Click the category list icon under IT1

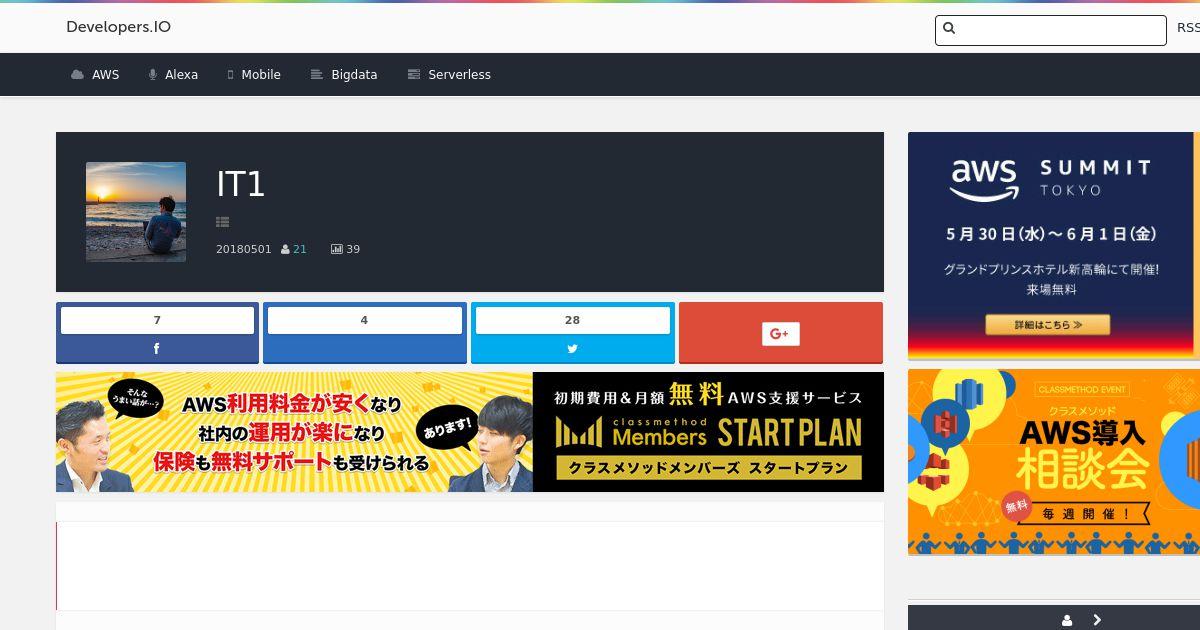[x=222, y=222]
